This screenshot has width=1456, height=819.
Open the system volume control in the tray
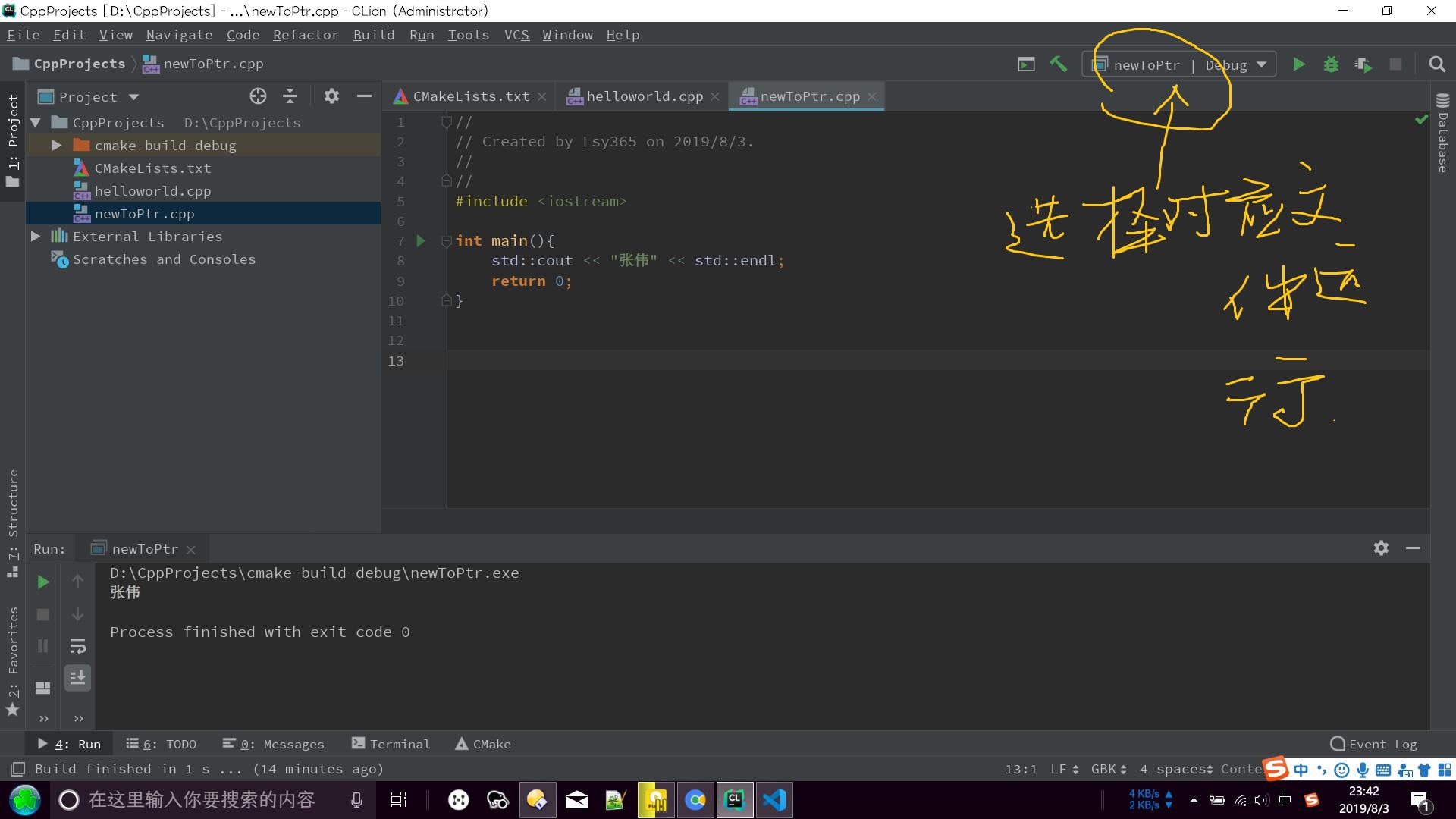click(x=1261, y=799)
